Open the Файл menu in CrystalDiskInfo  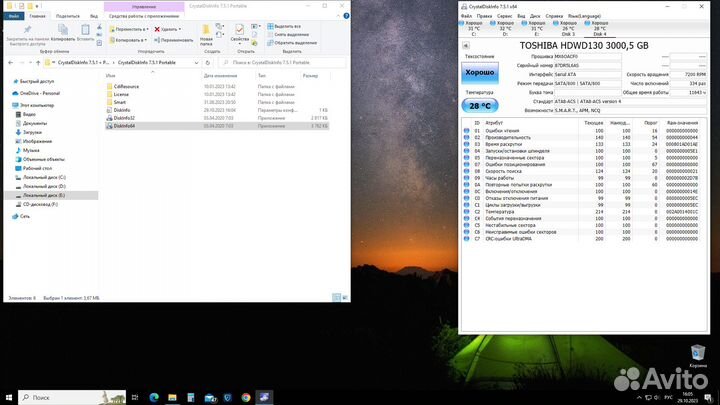(x=466, y=16)
